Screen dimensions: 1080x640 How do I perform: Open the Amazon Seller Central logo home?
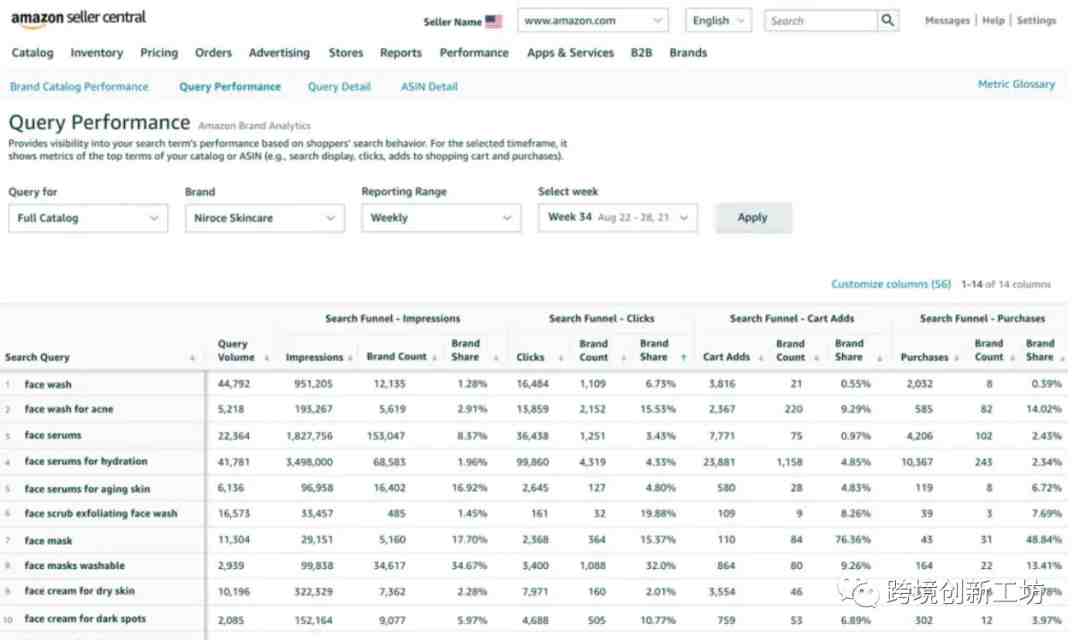[79, 19]
